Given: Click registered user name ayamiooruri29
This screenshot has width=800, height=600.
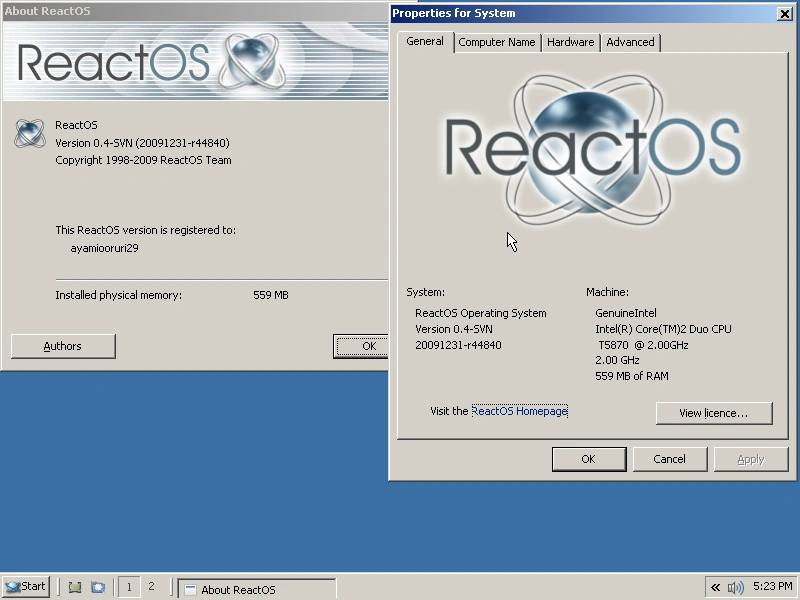Looking at the screenshot, I should pyautogui.click(x=104, y=248).
